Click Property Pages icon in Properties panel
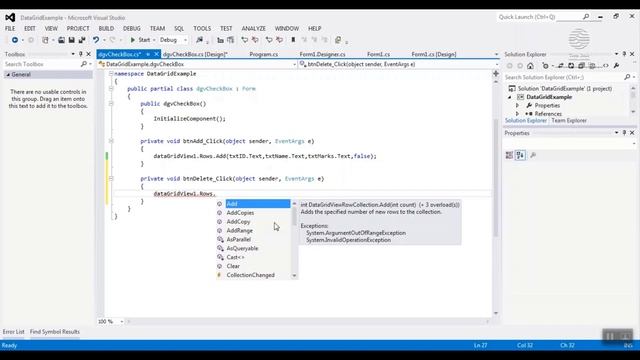 533,155
